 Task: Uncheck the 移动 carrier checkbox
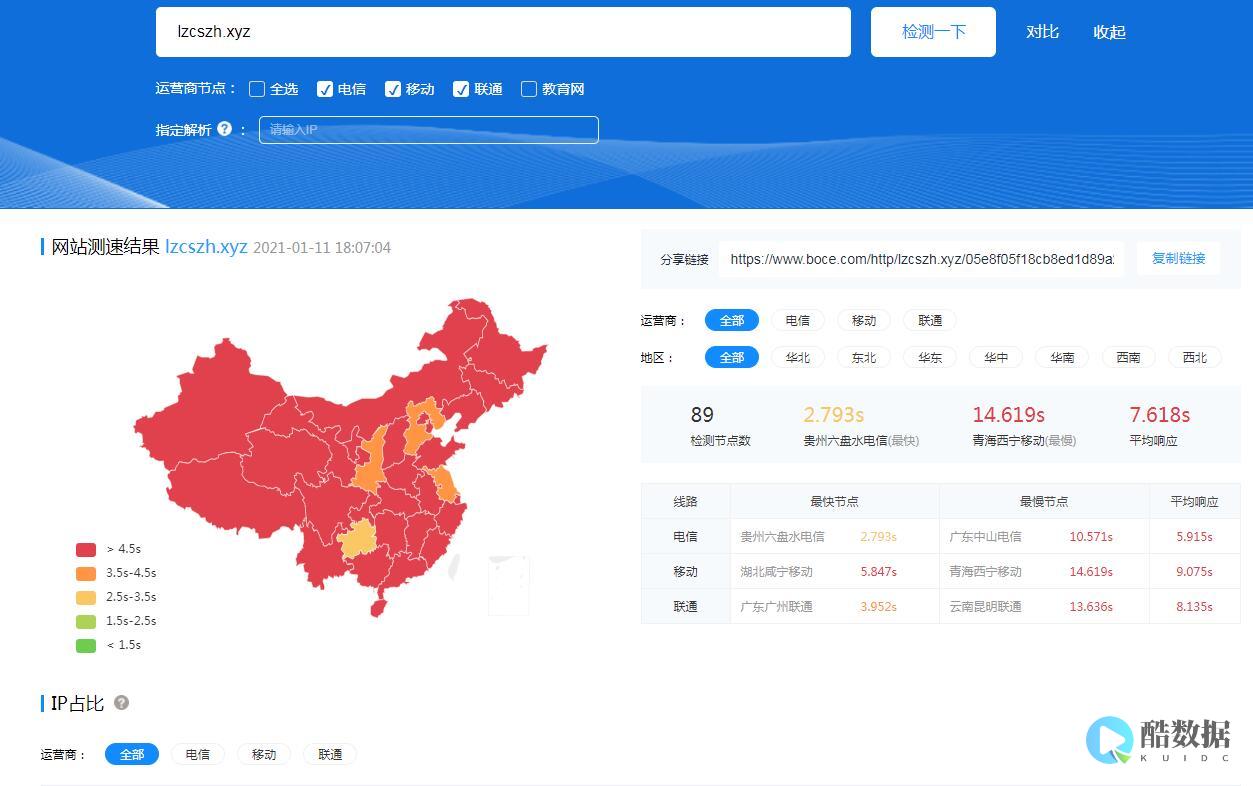[393, 89]
